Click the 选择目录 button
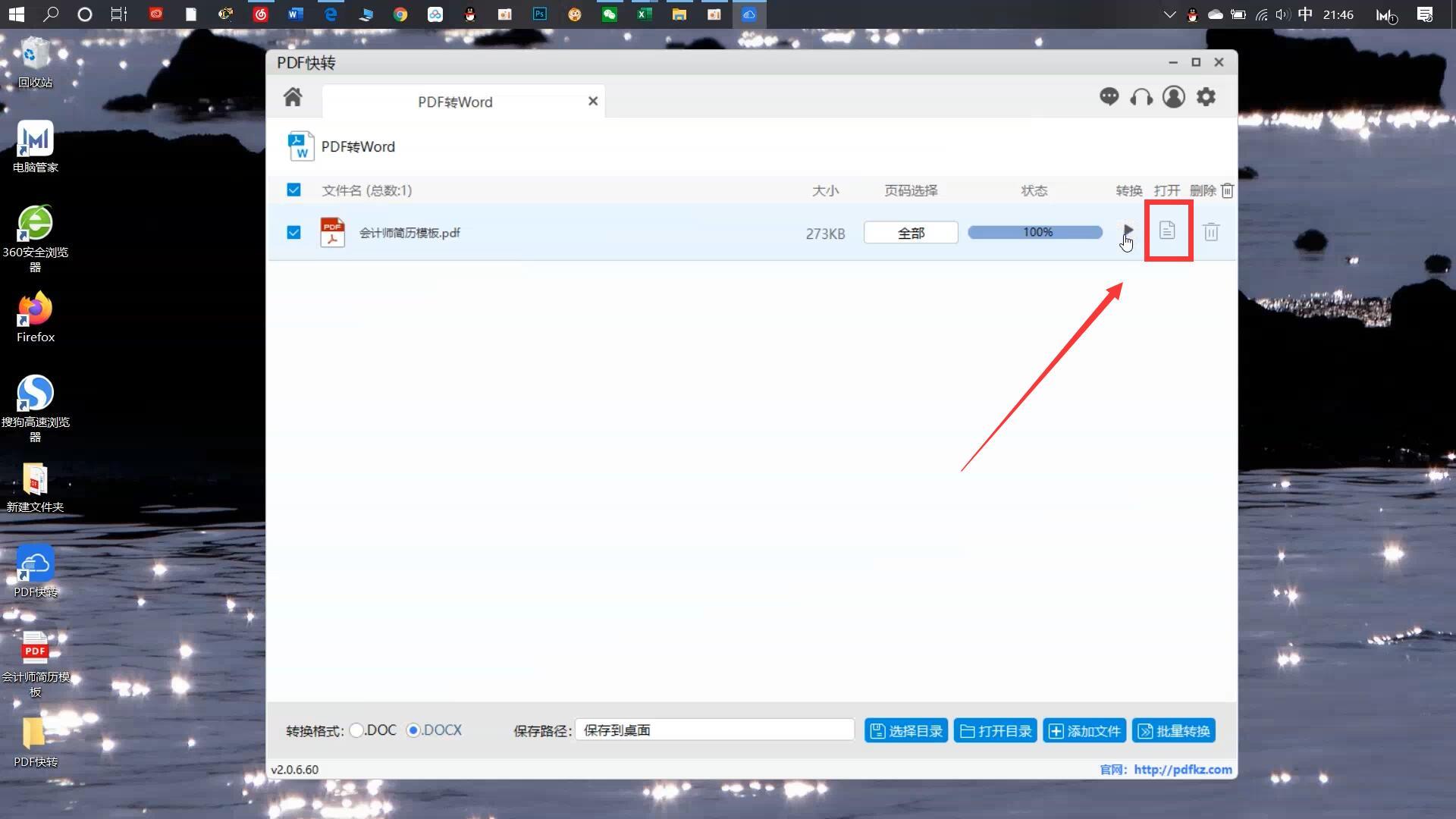 click(x=906, y=731)
